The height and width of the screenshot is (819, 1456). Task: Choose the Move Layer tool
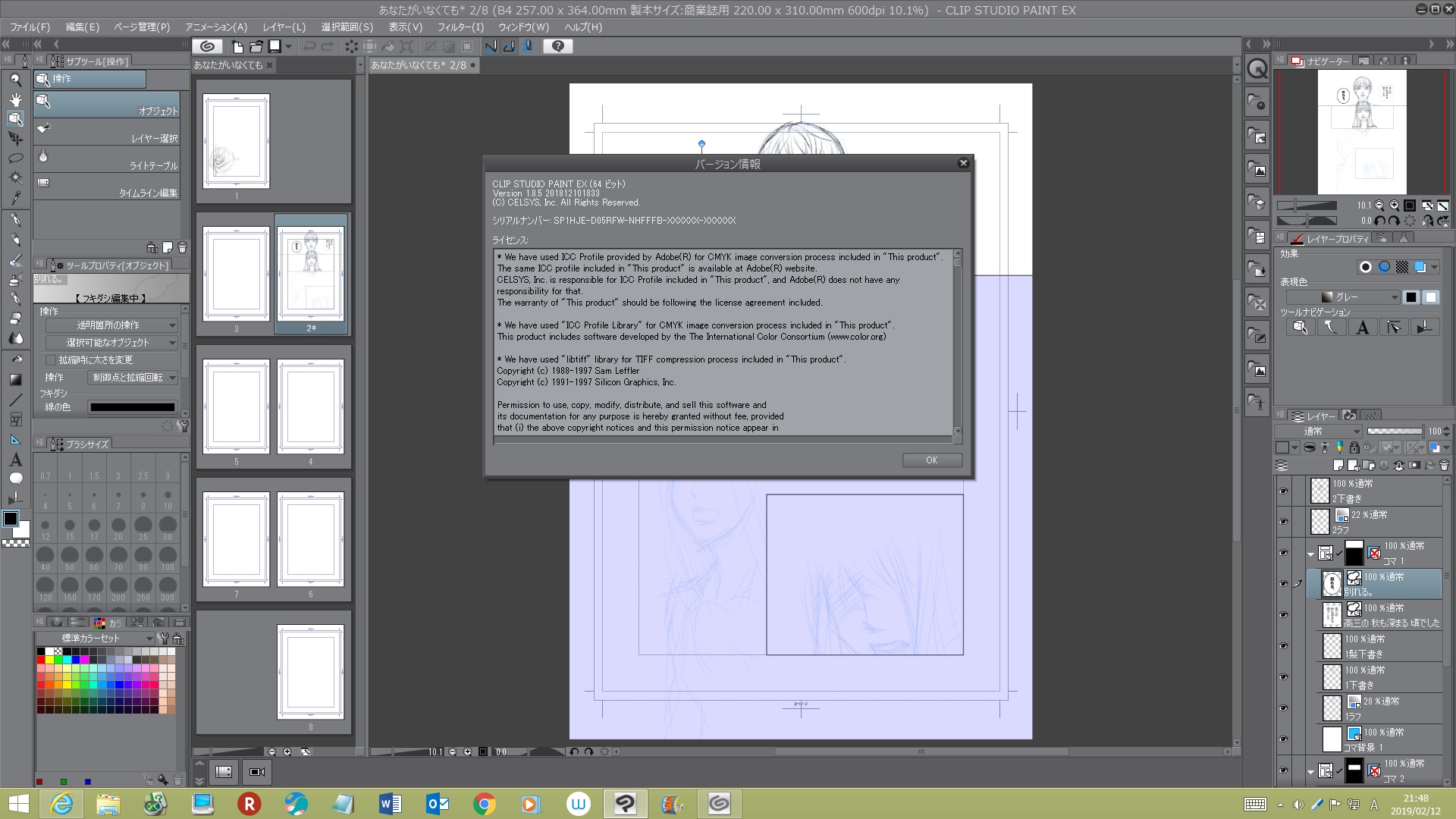[x=15, y=139]
